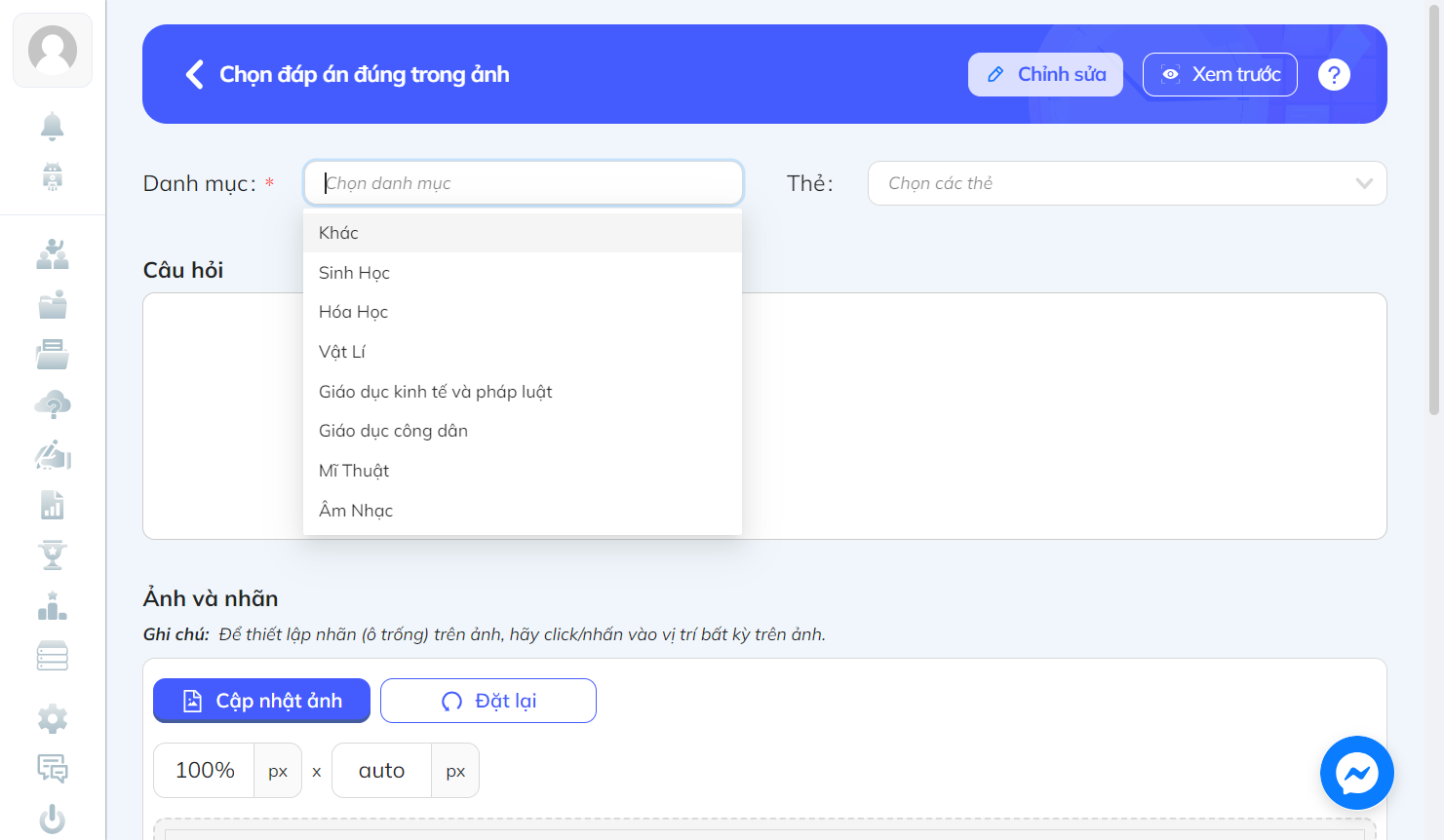Viewport: 1444px width, 840px height.
Task: Open the trophy icon in the sidebar
Action: point(53,554)
